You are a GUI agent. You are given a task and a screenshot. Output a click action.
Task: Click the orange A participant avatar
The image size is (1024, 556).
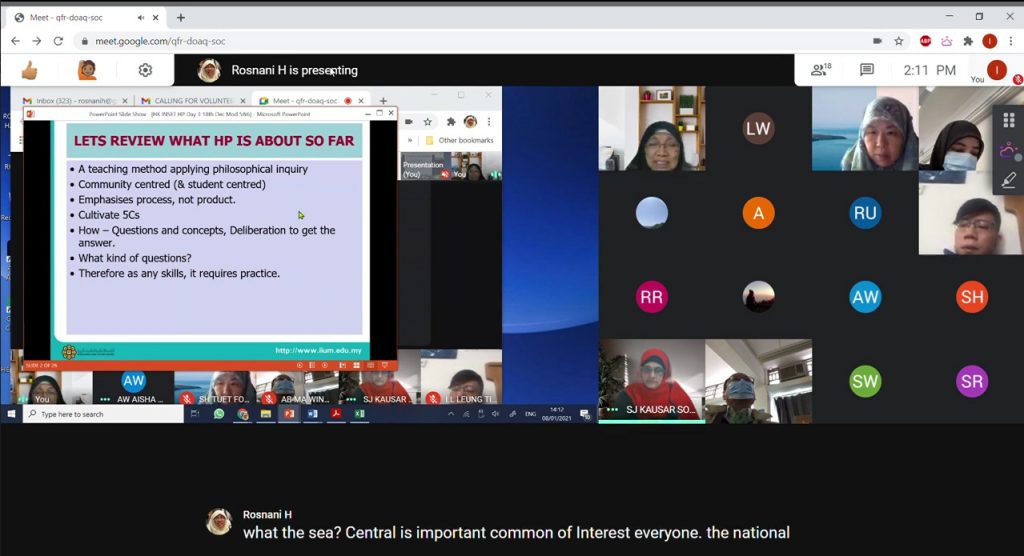(758, 213)
